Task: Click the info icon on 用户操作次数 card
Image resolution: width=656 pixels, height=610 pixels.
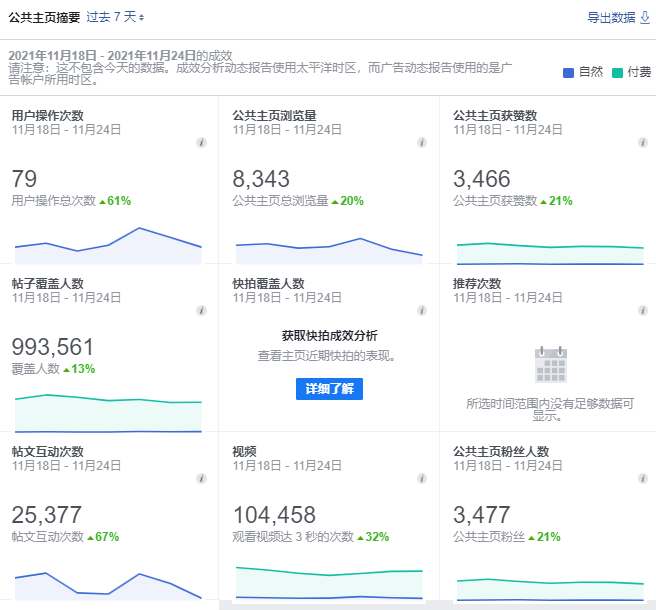Action: pos(201,143)
